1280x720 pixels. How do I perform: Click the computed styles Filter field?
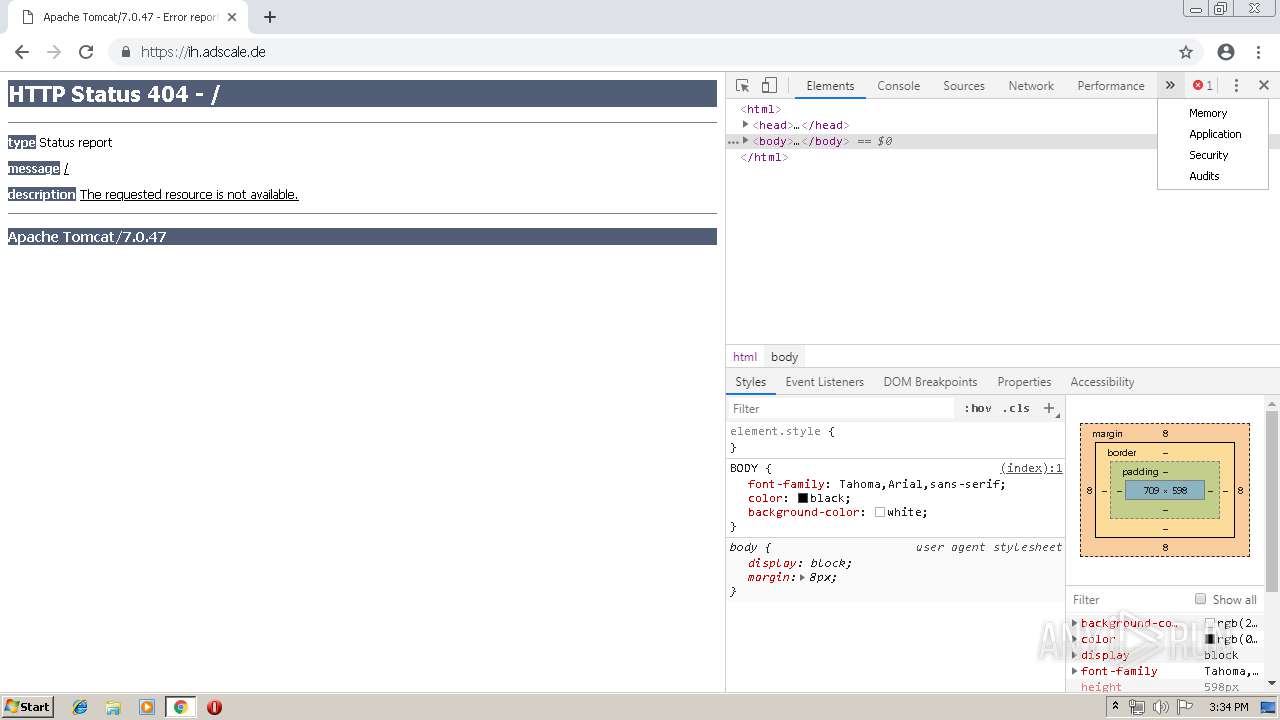(1129, 599)
